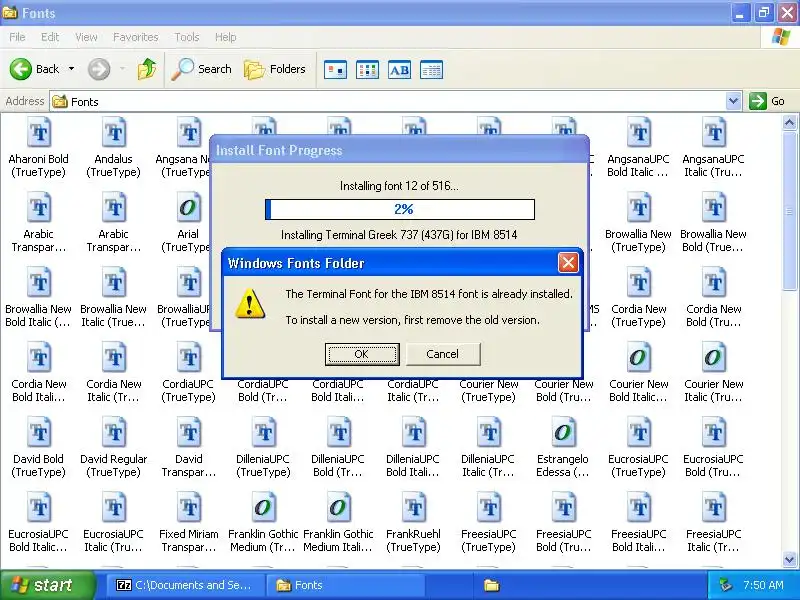Screen dimensions: 800x600
Task: Toggle the Folders pane
Action: (275, 69)
